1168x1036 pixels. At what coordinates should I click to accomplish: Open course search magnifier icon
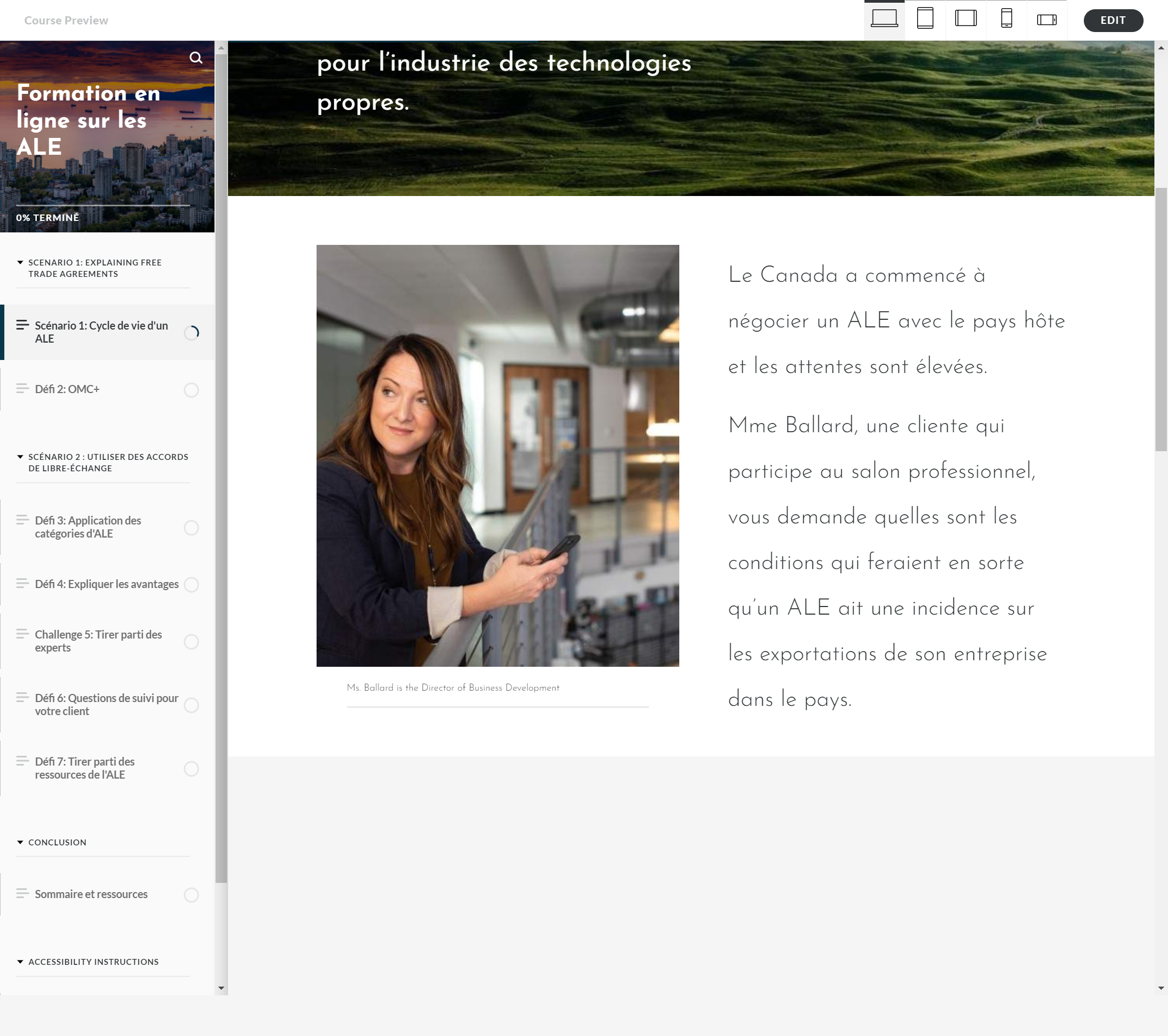pyautogui.click(x=195, y=58)
